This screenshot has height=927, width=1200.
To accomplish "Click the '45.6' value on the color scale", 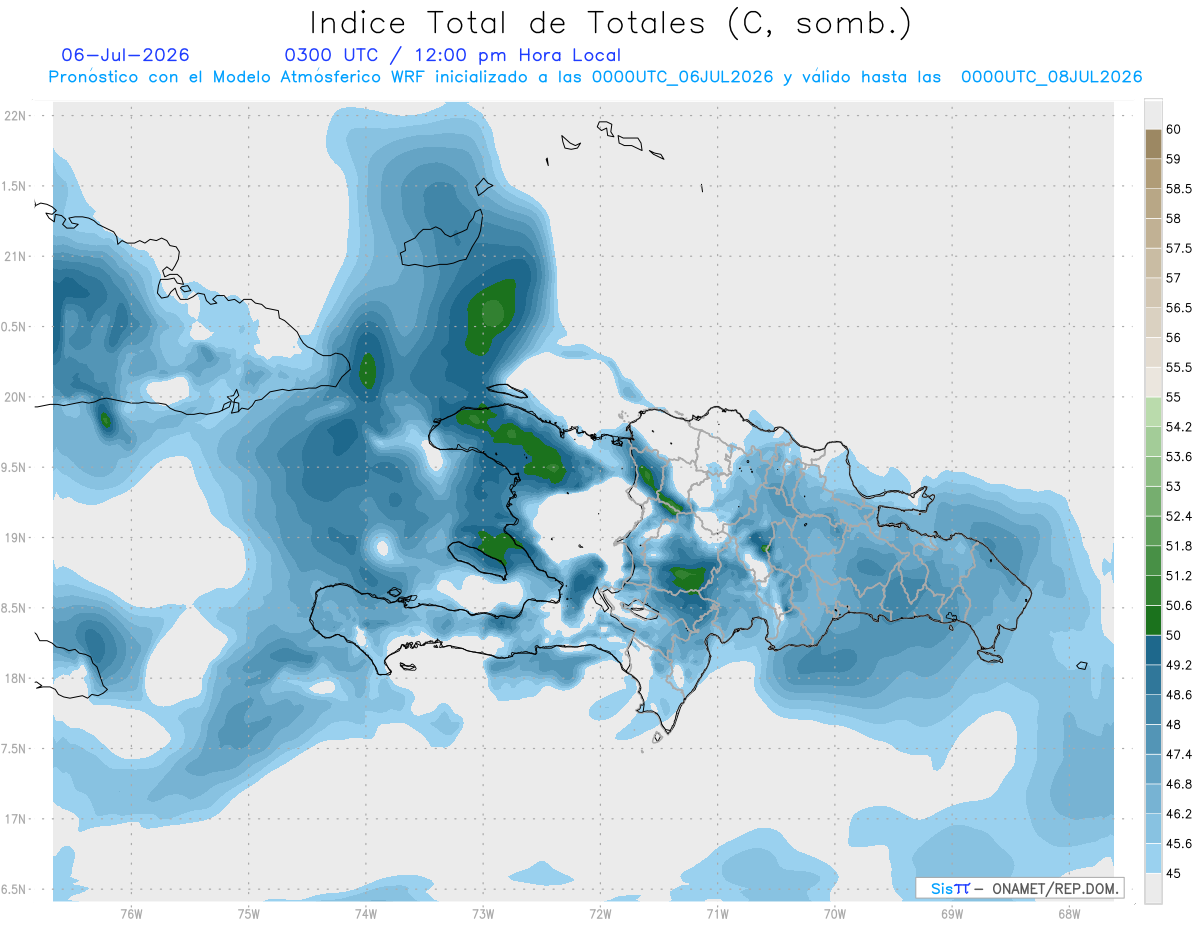I will pos(1177,843).
